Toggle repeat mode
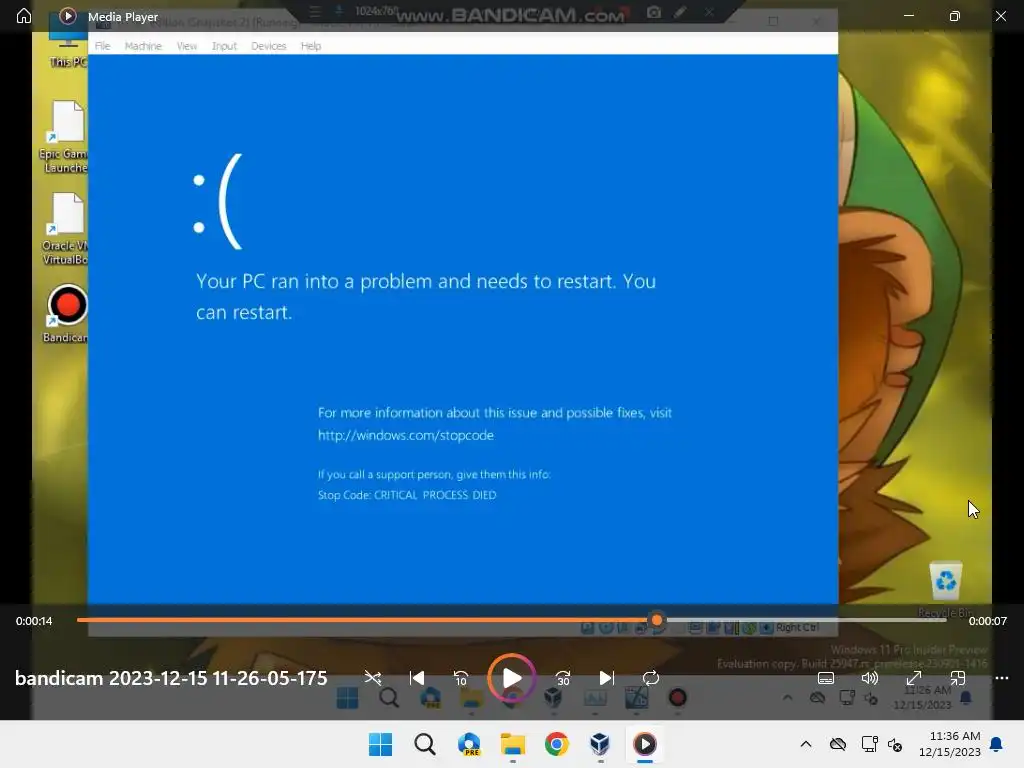The width and height of the screenshot is (1024, 768). [x=650, y=678]
